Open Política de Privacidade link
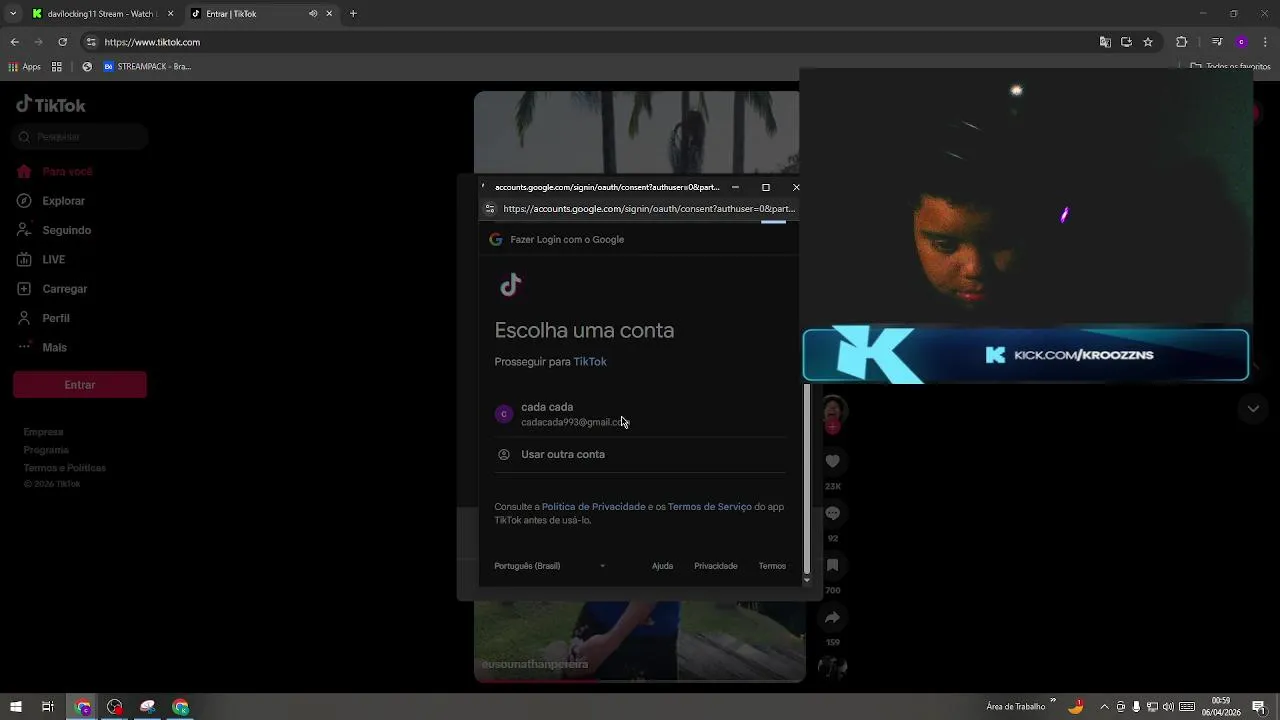Screen dimensions: 1280x720 coord(593,507)
